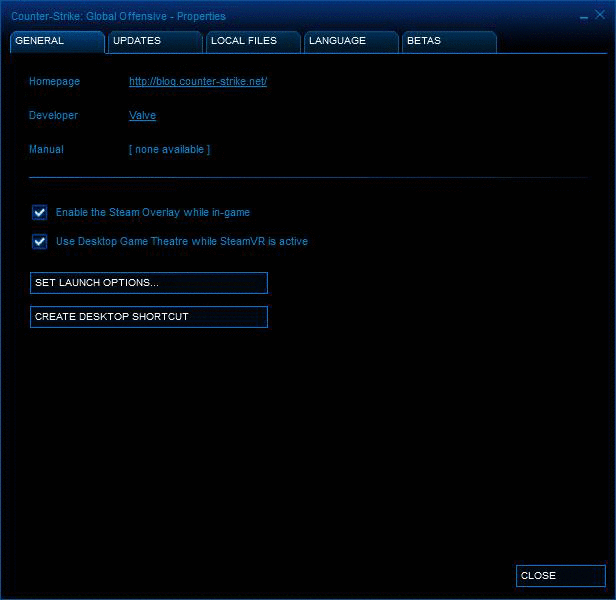Open the Valve developer link
The height and width of the screenshot is (600, 616).
[142, 115]
